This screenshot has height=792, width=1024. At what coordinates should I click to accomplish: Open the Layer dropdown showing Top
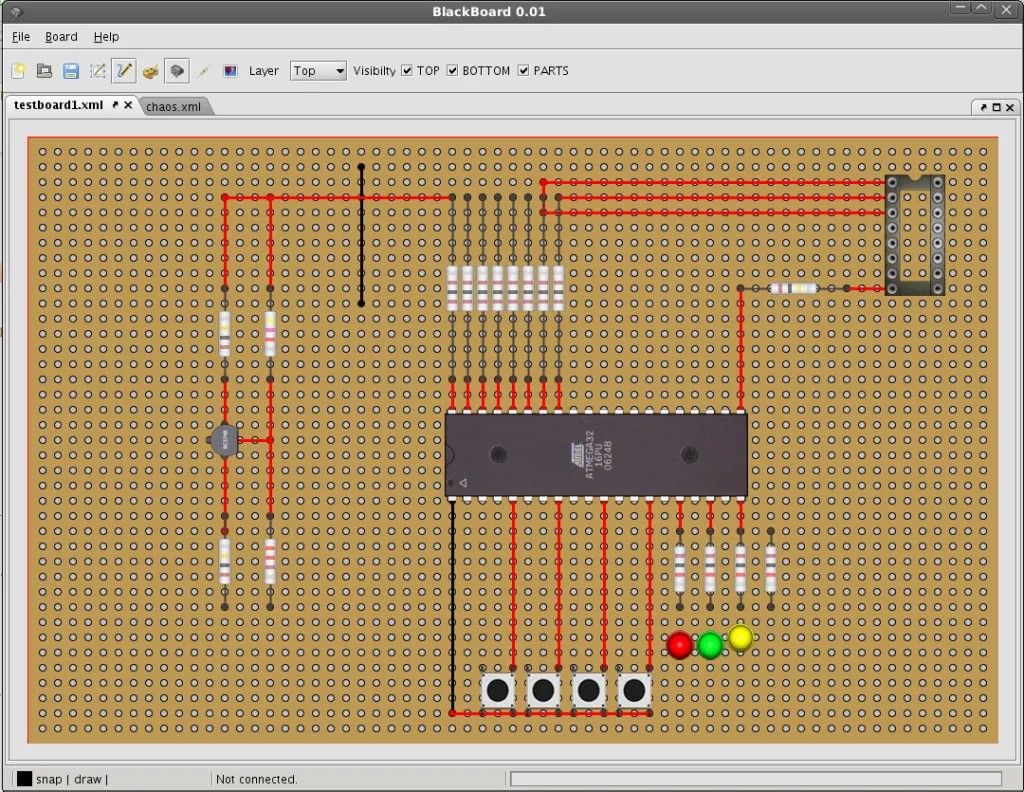317,70
